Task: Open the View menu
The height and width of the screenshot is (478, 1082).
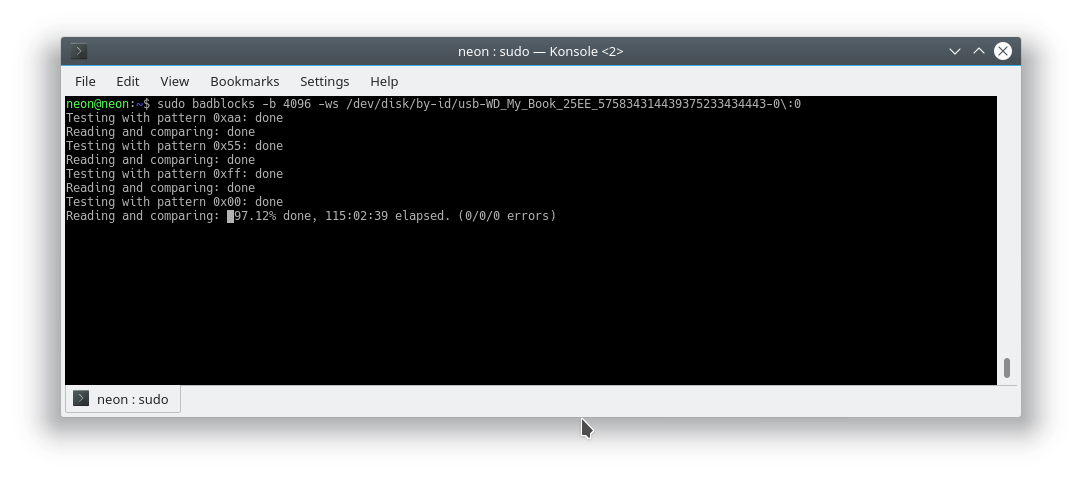Action: (175, 81)
